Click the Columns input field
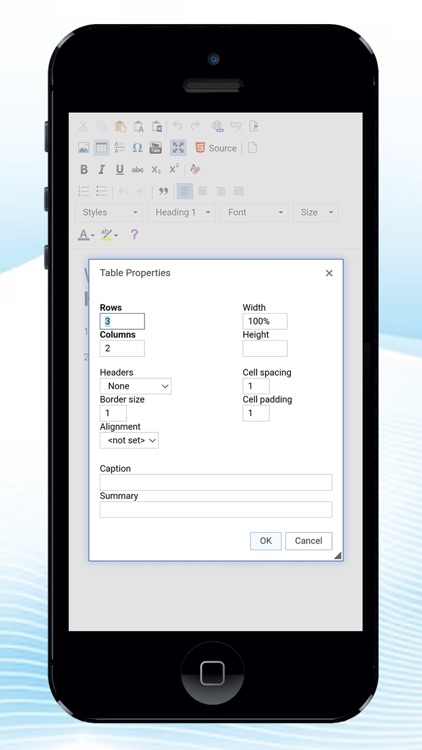The image size is (422, 750). coord(122,348)
